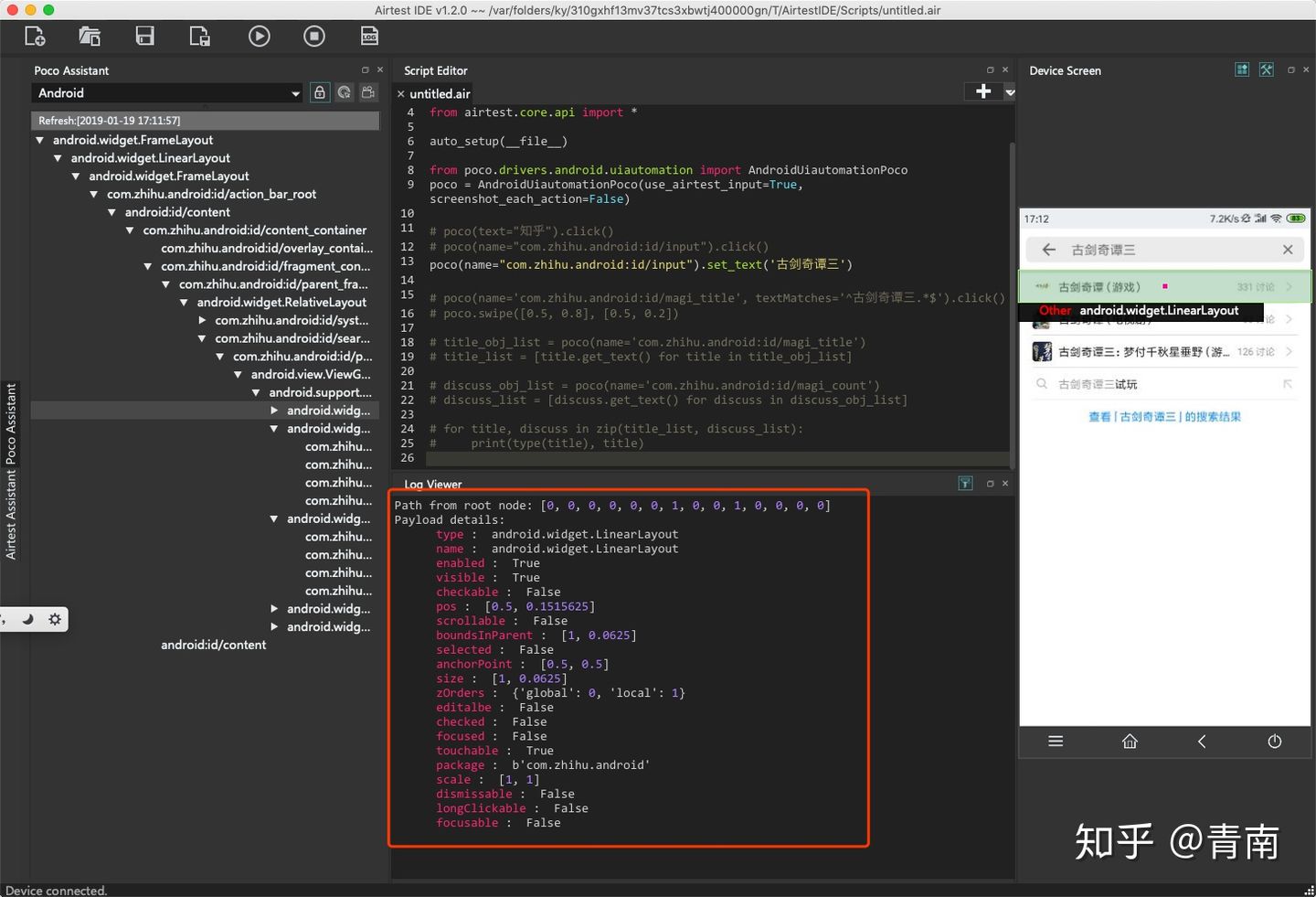Float the Script Editor panel
Viewport: 1316px width, 897px height.
[x=990, y=70]
